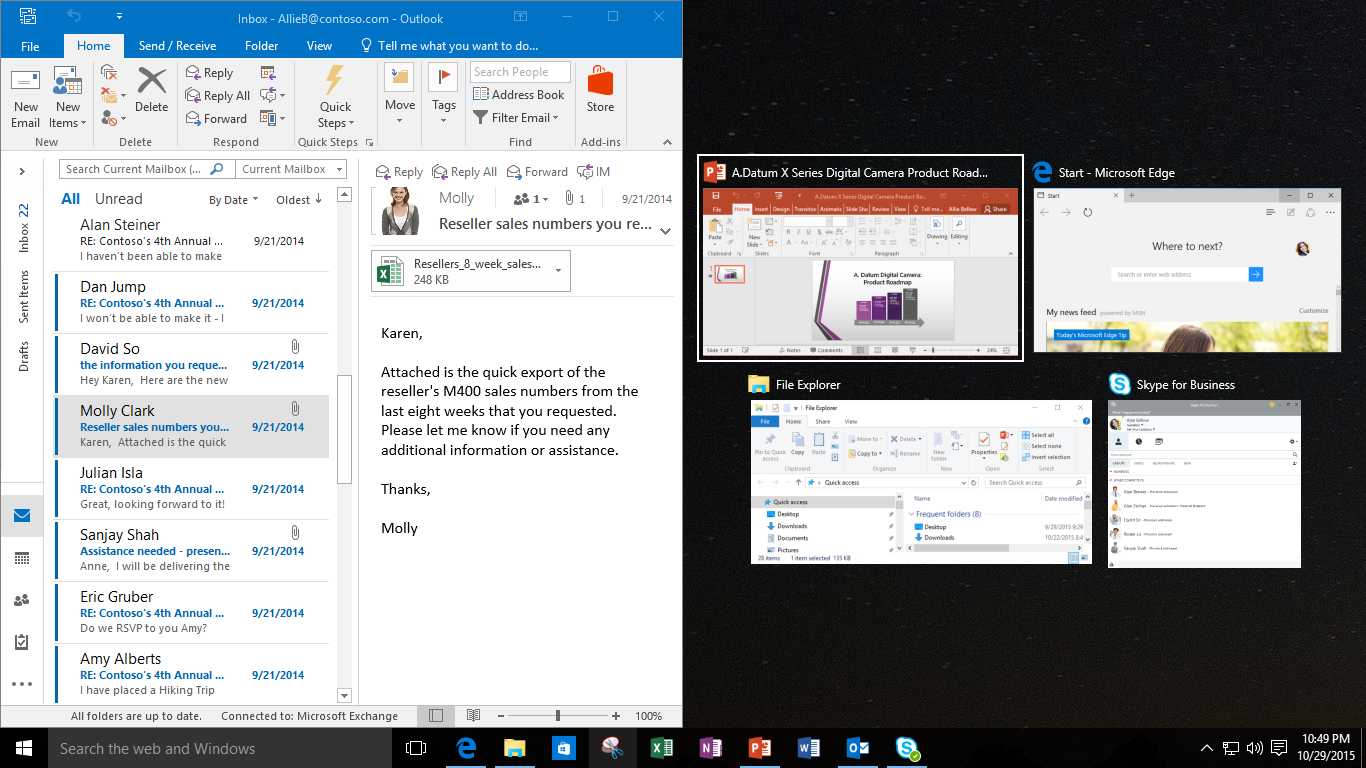This screenshot has height=768, width=1366.
Task: Click Reply in the reading pane
Action: point(399,172)
